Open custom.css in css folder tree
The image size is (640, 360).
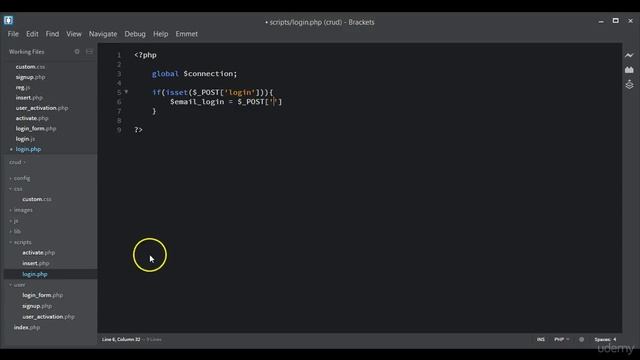(x=37, y=199)
